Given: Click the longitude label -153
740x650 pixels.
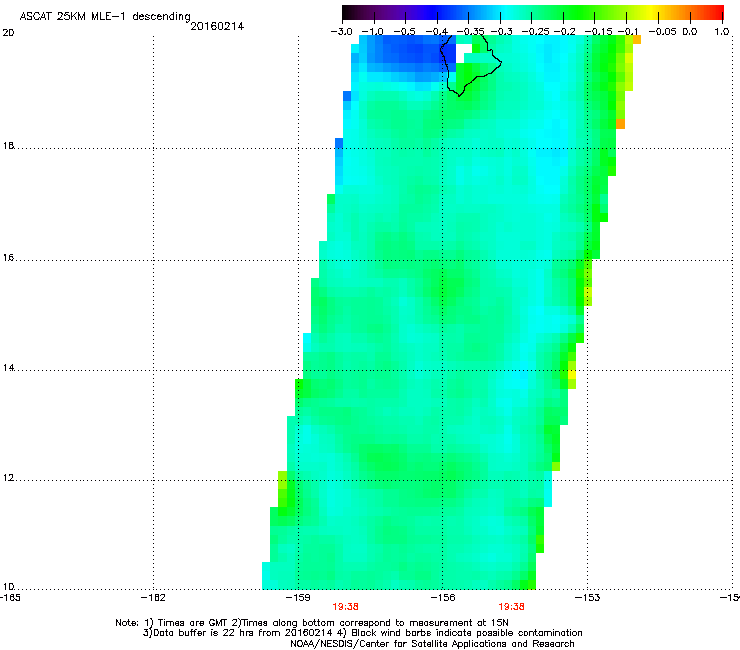Looking at the screenshot, I should click(588, 598).
